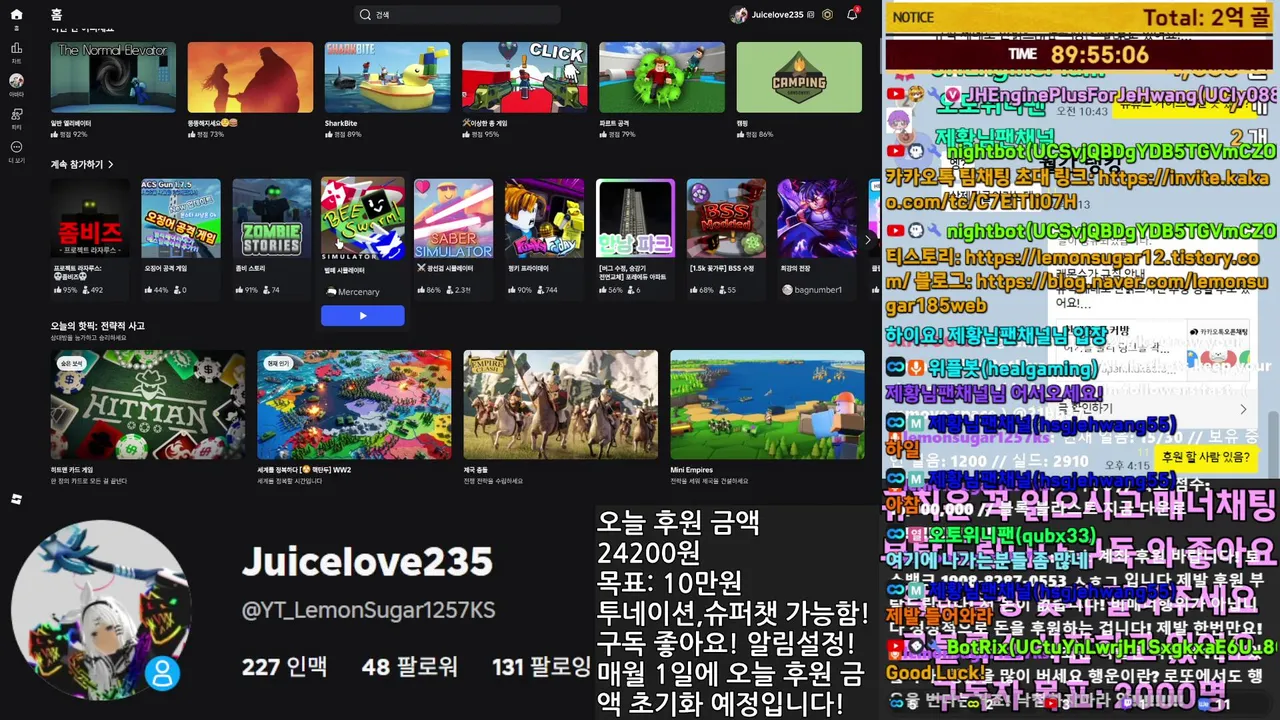Click the @YT_LemonSugar1257KS handle text
Screen dimensions: 1280x720
point(368,610)
